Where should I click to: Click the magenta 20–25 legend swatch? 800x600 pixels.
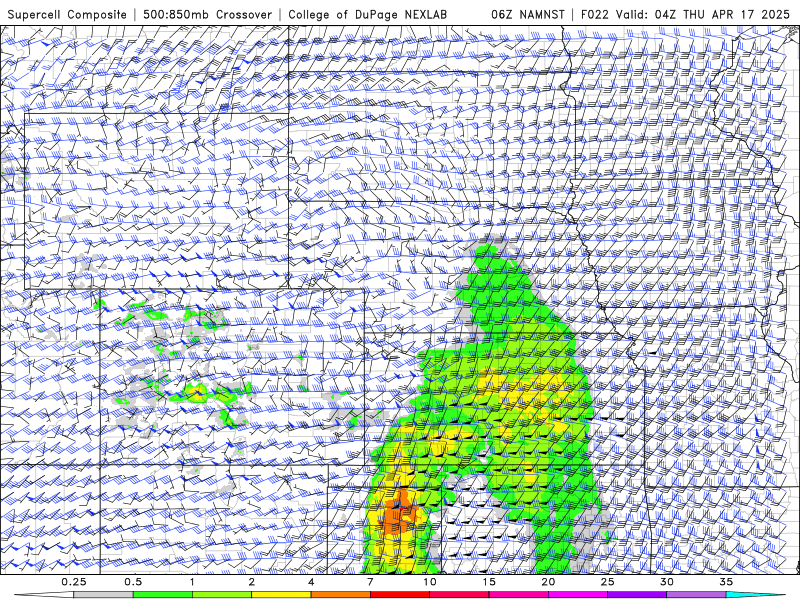578,595
